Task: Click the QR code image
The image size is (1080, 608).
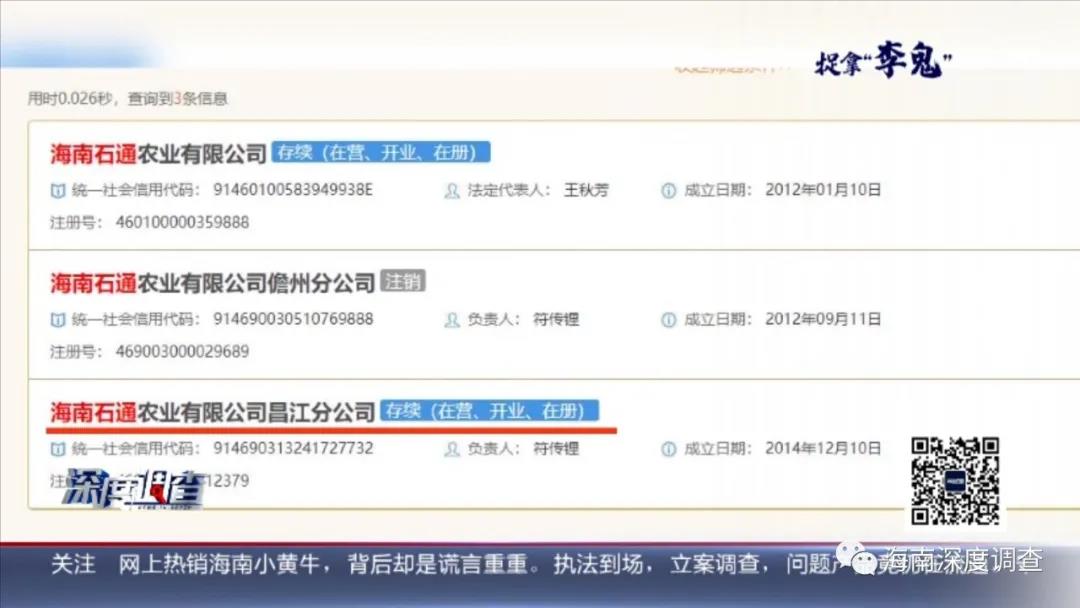Action: tap(955, 481)
